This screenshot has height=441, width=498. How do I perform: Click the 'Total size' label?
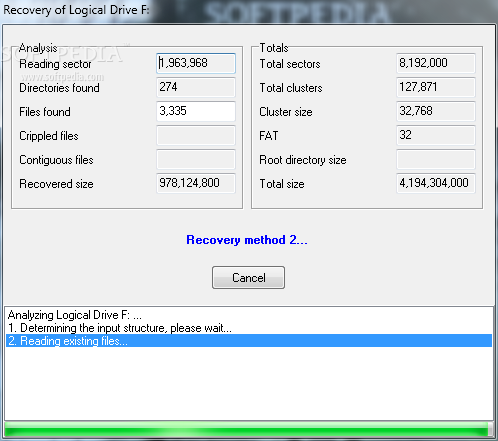282,184
